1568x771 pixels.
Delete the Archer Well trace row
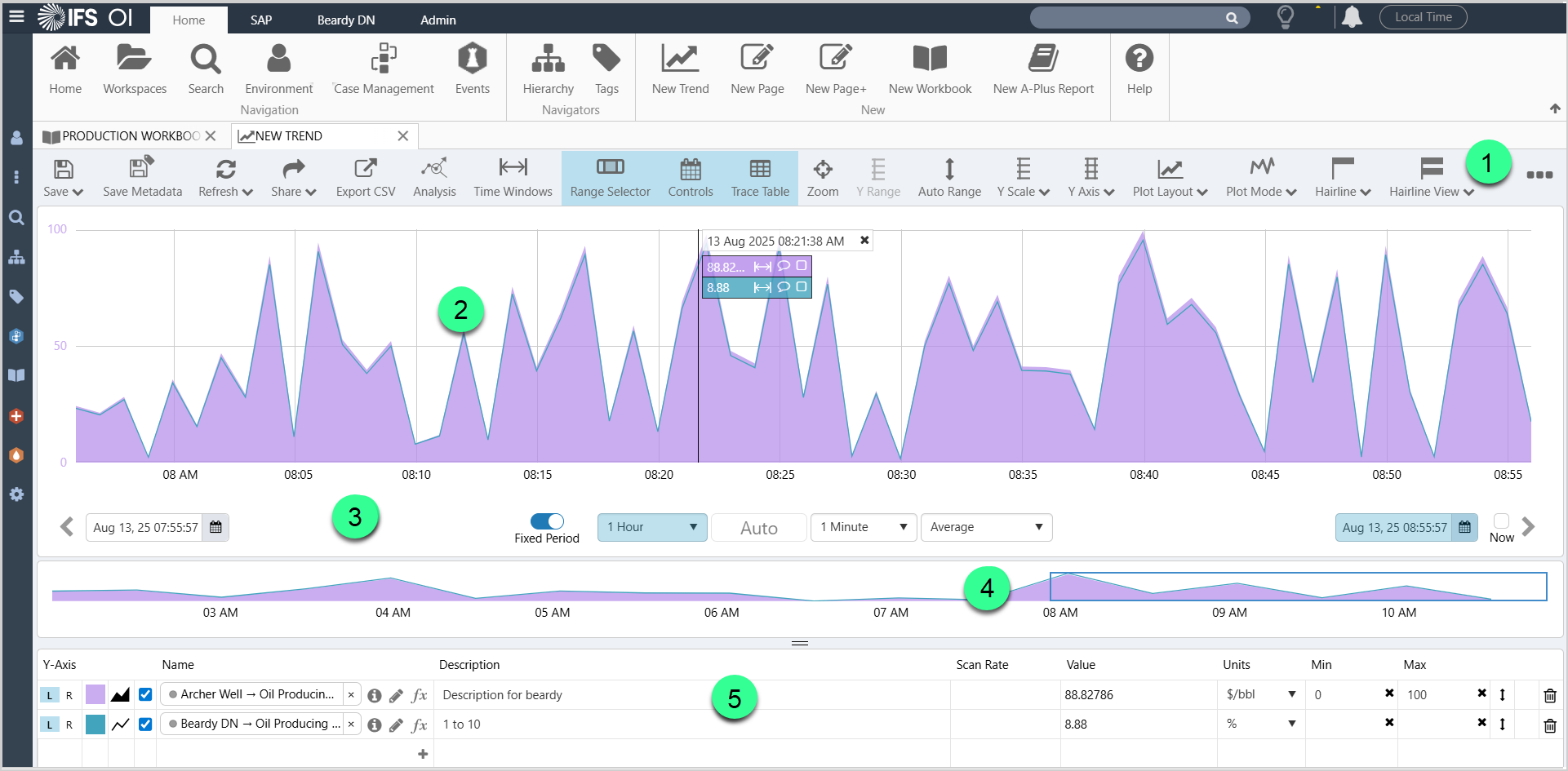coord(1550,695)
